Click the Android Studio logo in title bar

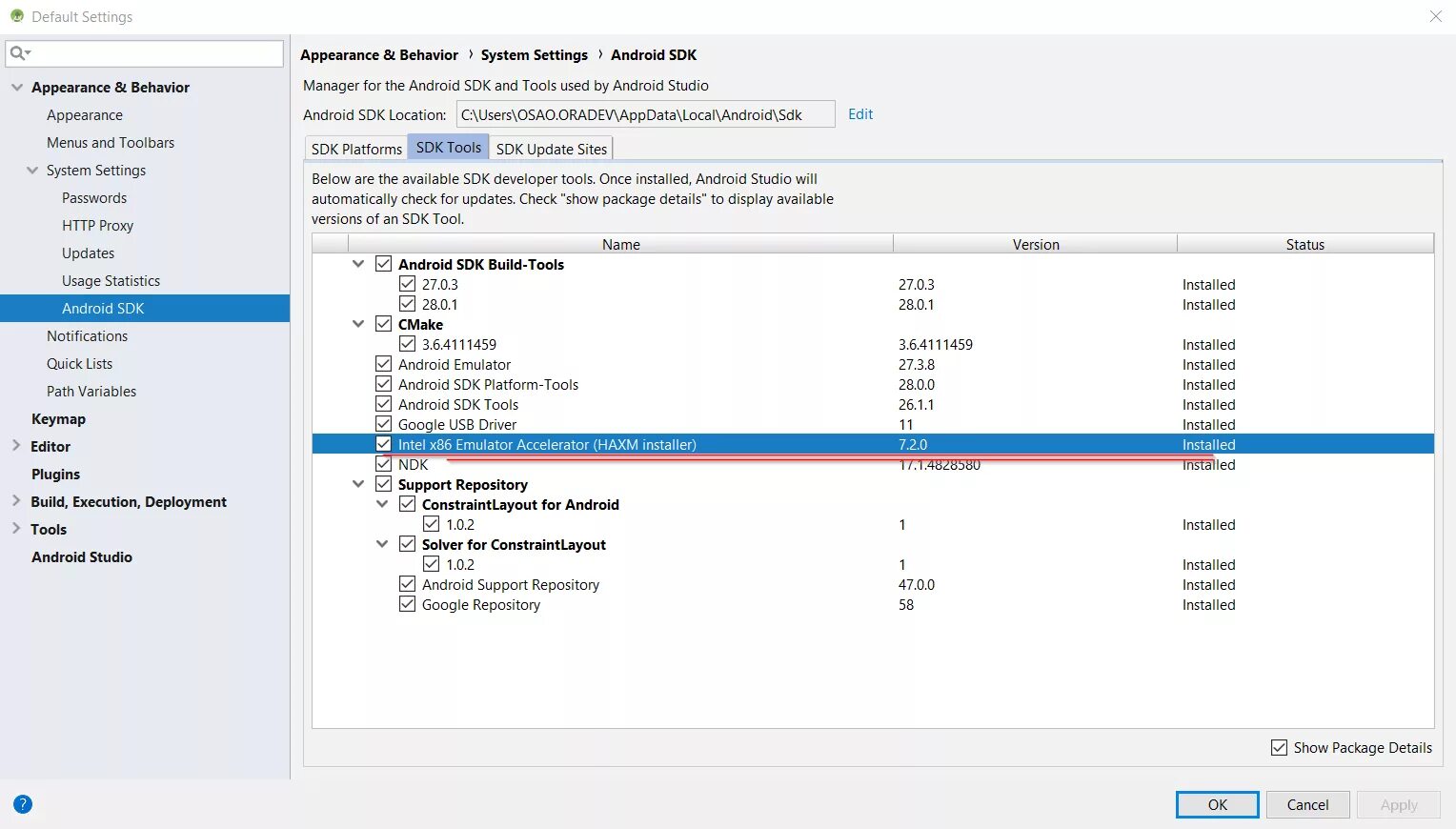[x=17, y=16]
